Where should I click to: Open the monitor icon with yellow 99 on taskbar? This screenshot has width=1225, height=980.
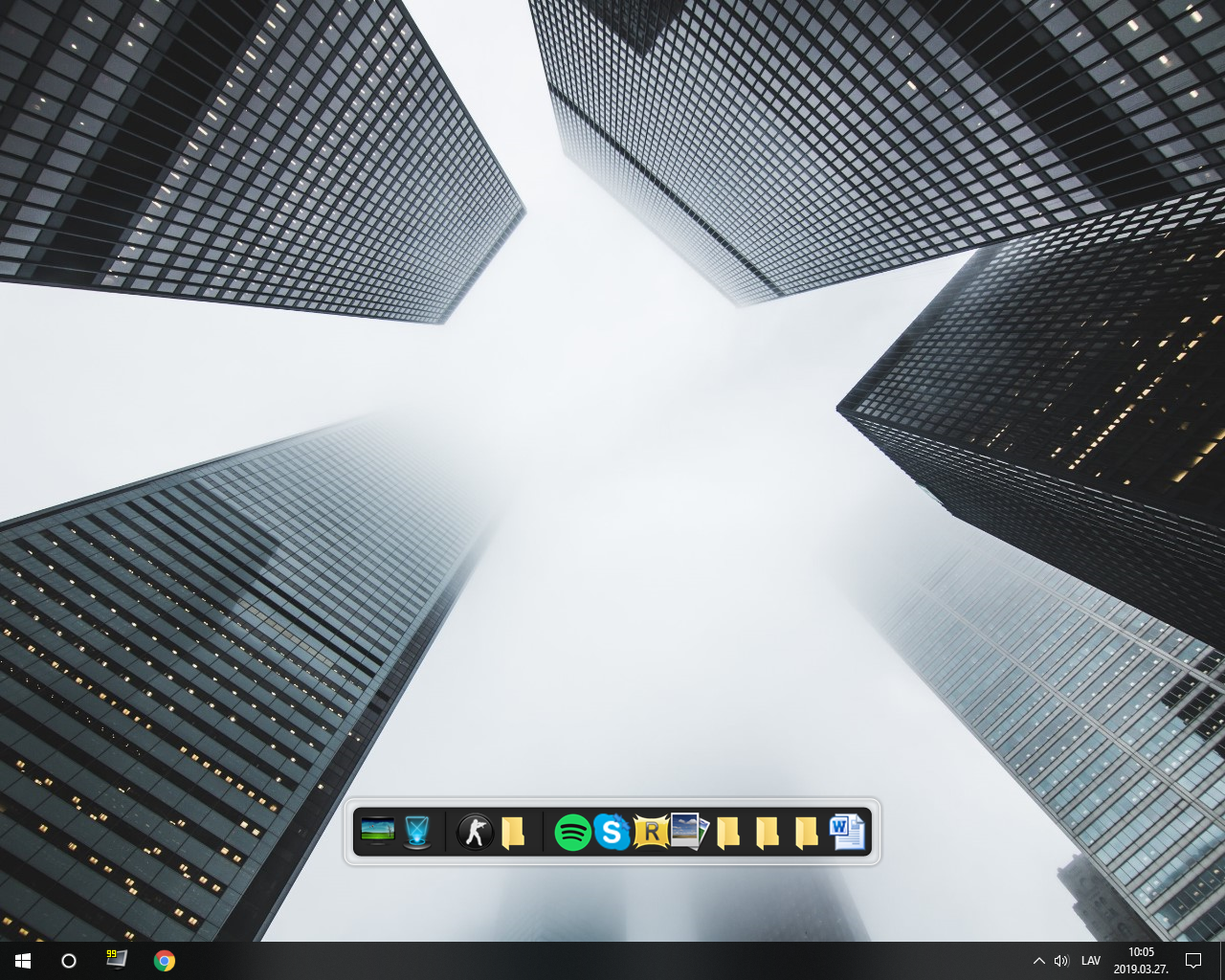click(117, 959)
